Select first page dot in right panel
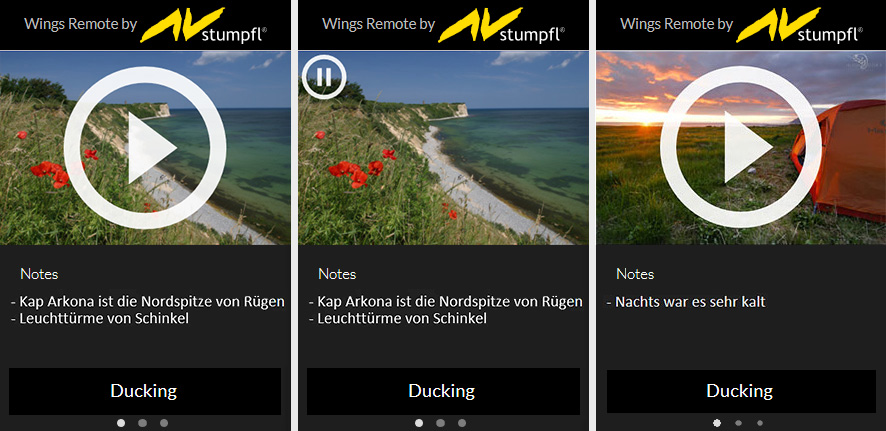The width and height of the screenshot is (886, 431). click(x=717, y=423)
